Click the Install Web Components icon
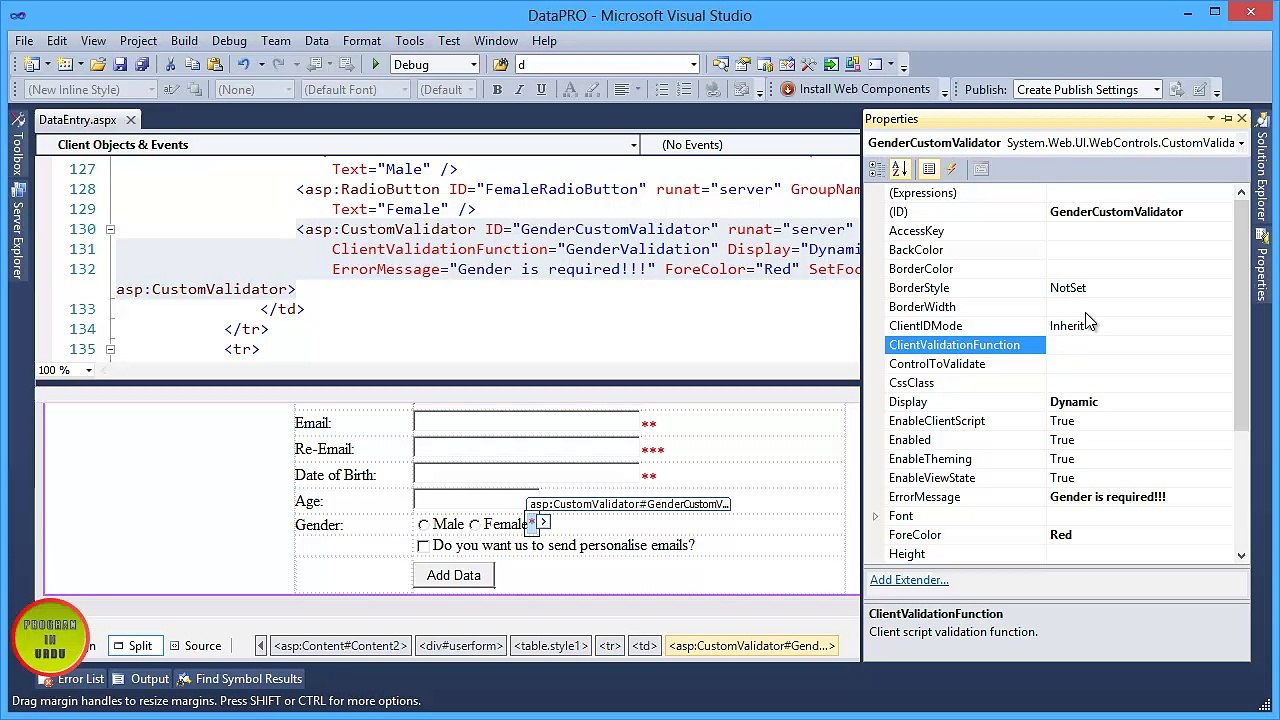Image resolution: width=1280 pixels, height=720 pixels. tap(788, 90)
